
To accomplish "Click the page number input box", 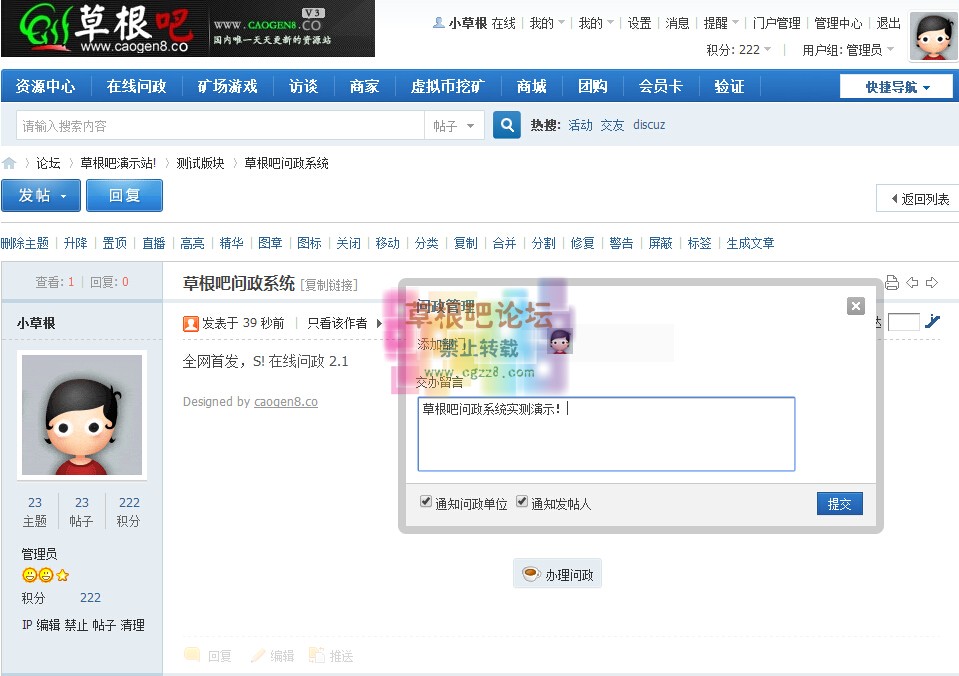I will click(x=904, y=321).
